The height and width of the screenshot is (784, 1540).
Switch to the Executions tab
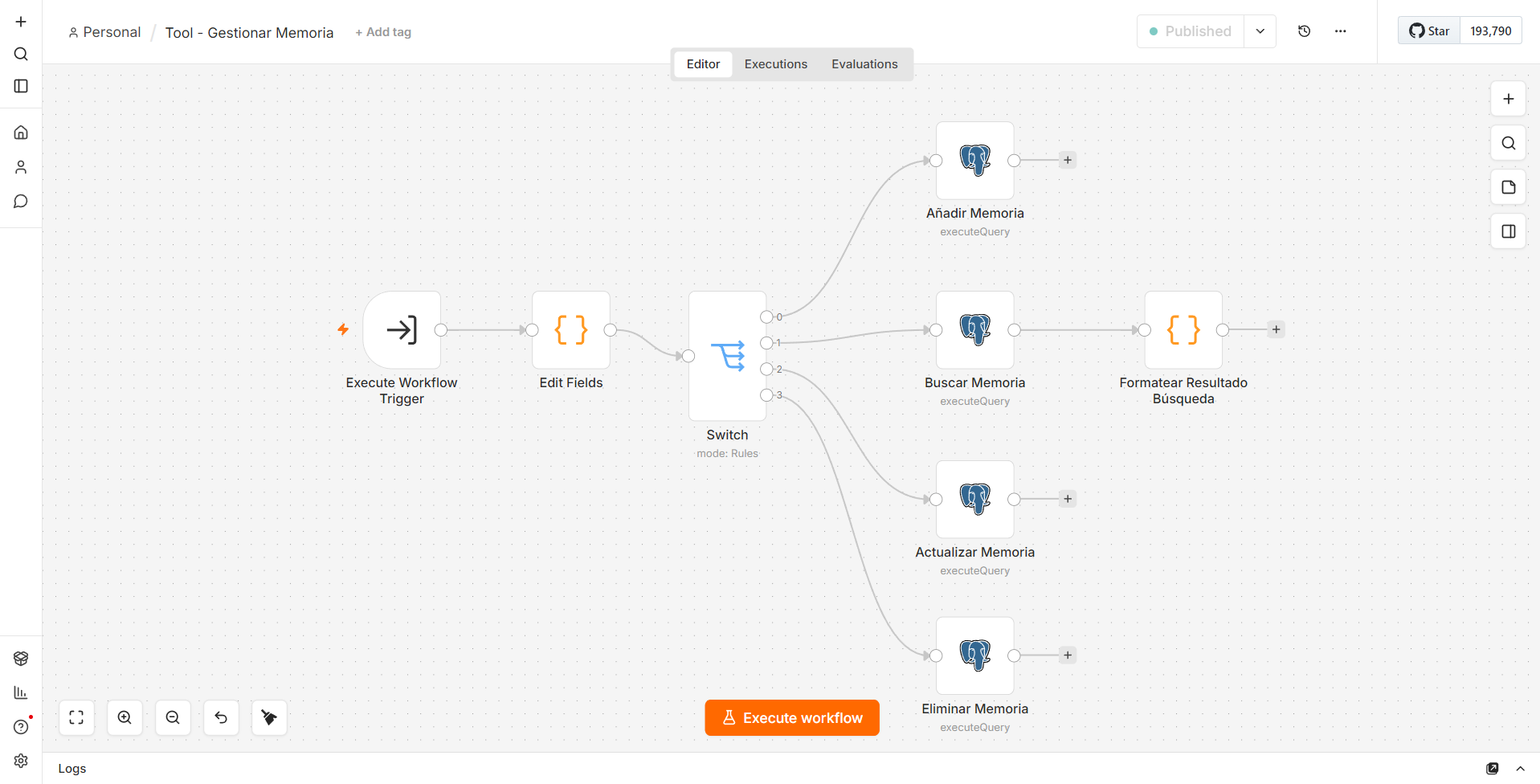[x=776, y=64]
